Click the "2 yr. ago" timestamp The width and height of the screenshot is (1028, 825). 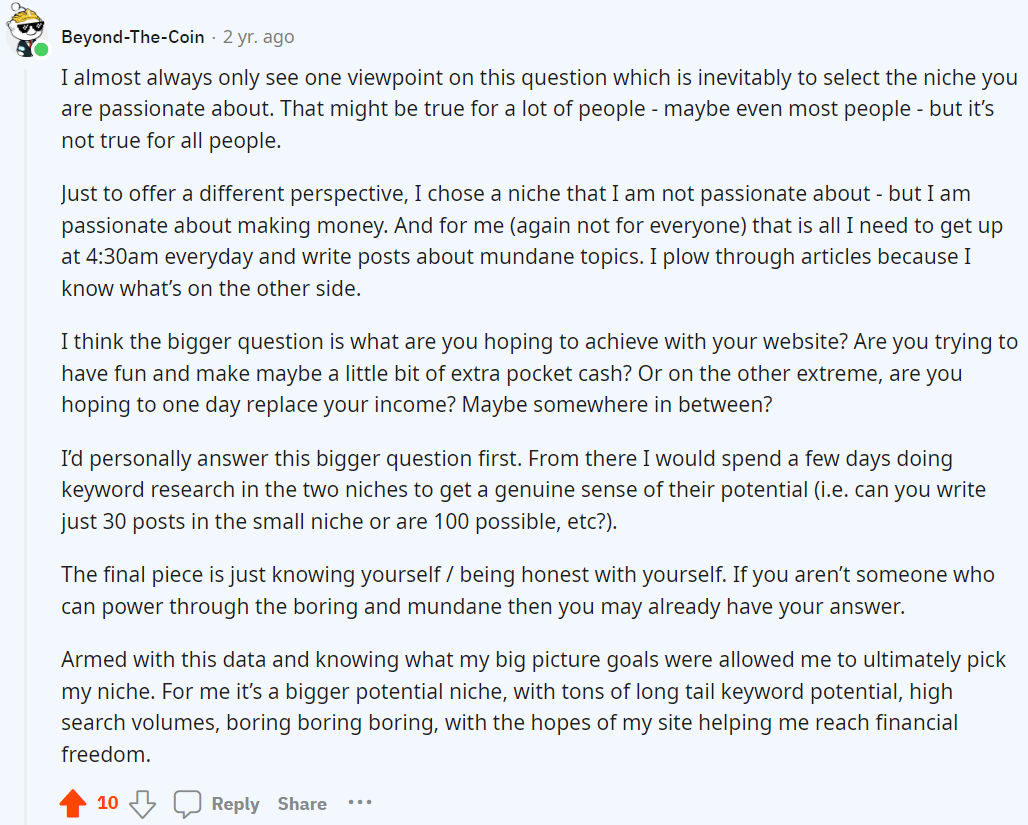click(258, 37)
